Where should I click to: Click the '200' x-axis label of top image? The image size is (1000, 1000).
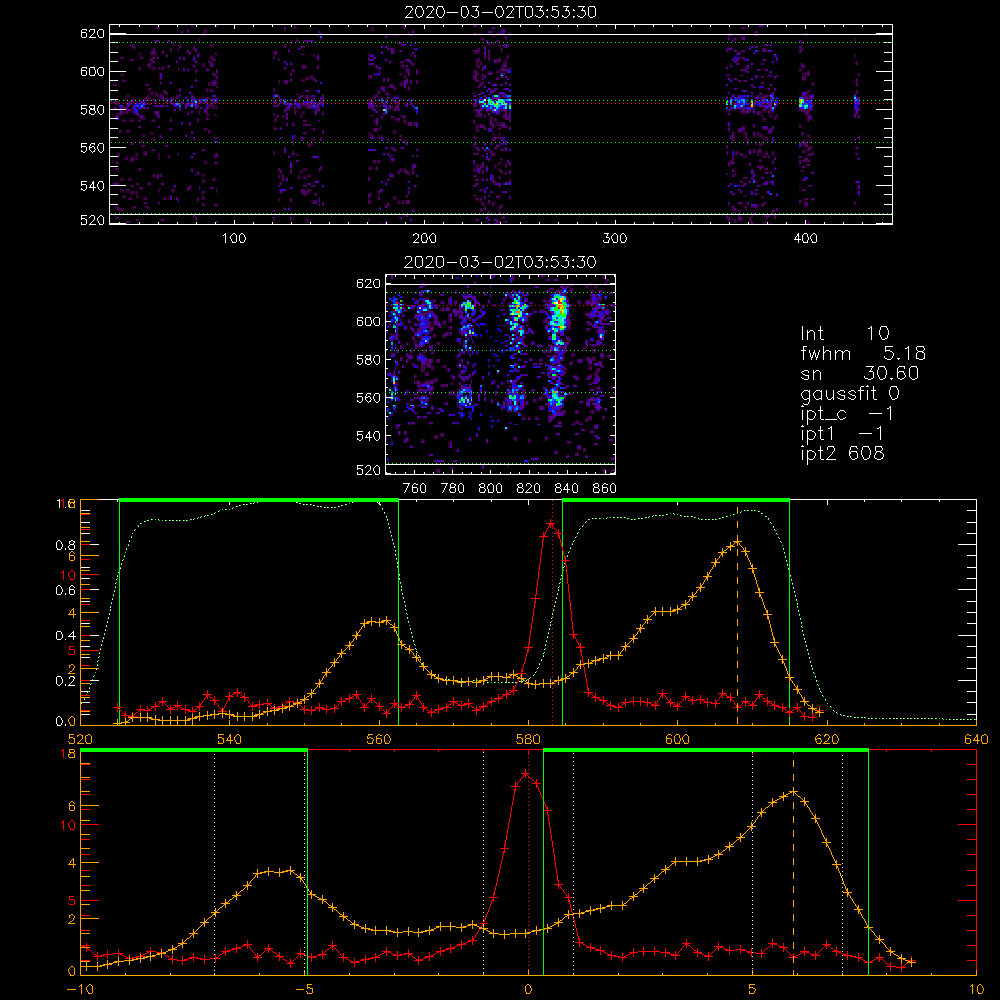424,239
